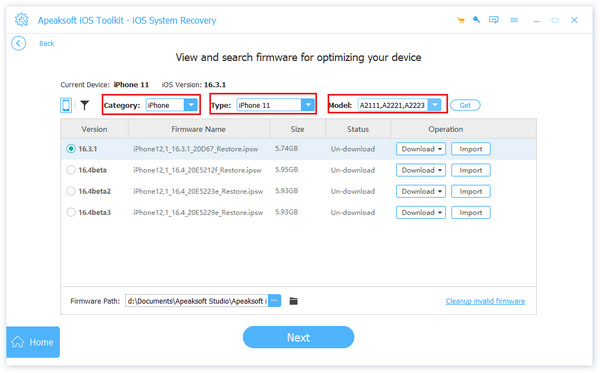Open the hamburger menu in title bar
Screen dimensions: 600x373
point(514,20)
